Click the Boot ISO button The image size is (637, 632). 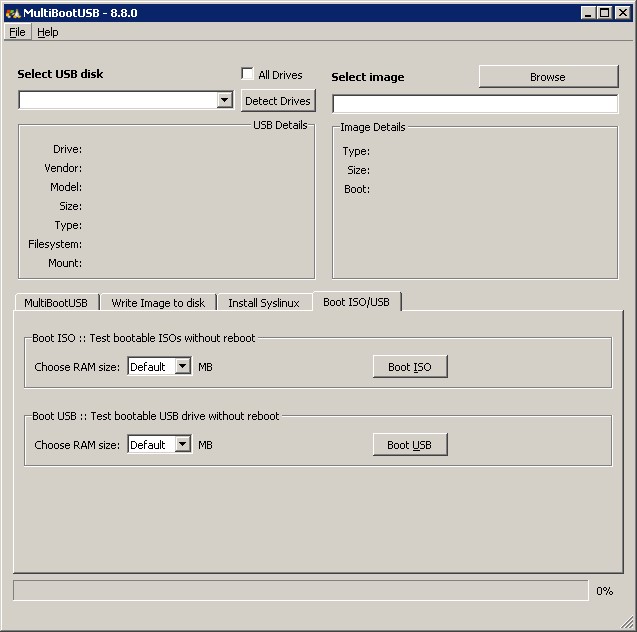(x=409, y=367)
